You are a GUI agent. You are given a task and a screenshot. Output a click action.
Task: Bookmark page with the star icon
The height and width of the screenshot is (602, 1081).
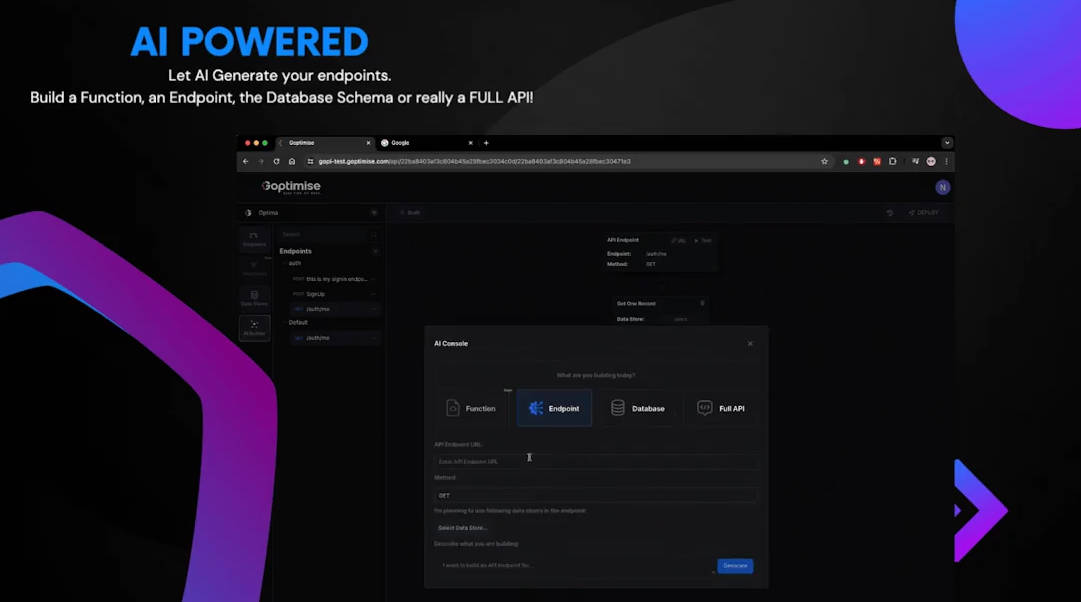[x=824, y=161]
